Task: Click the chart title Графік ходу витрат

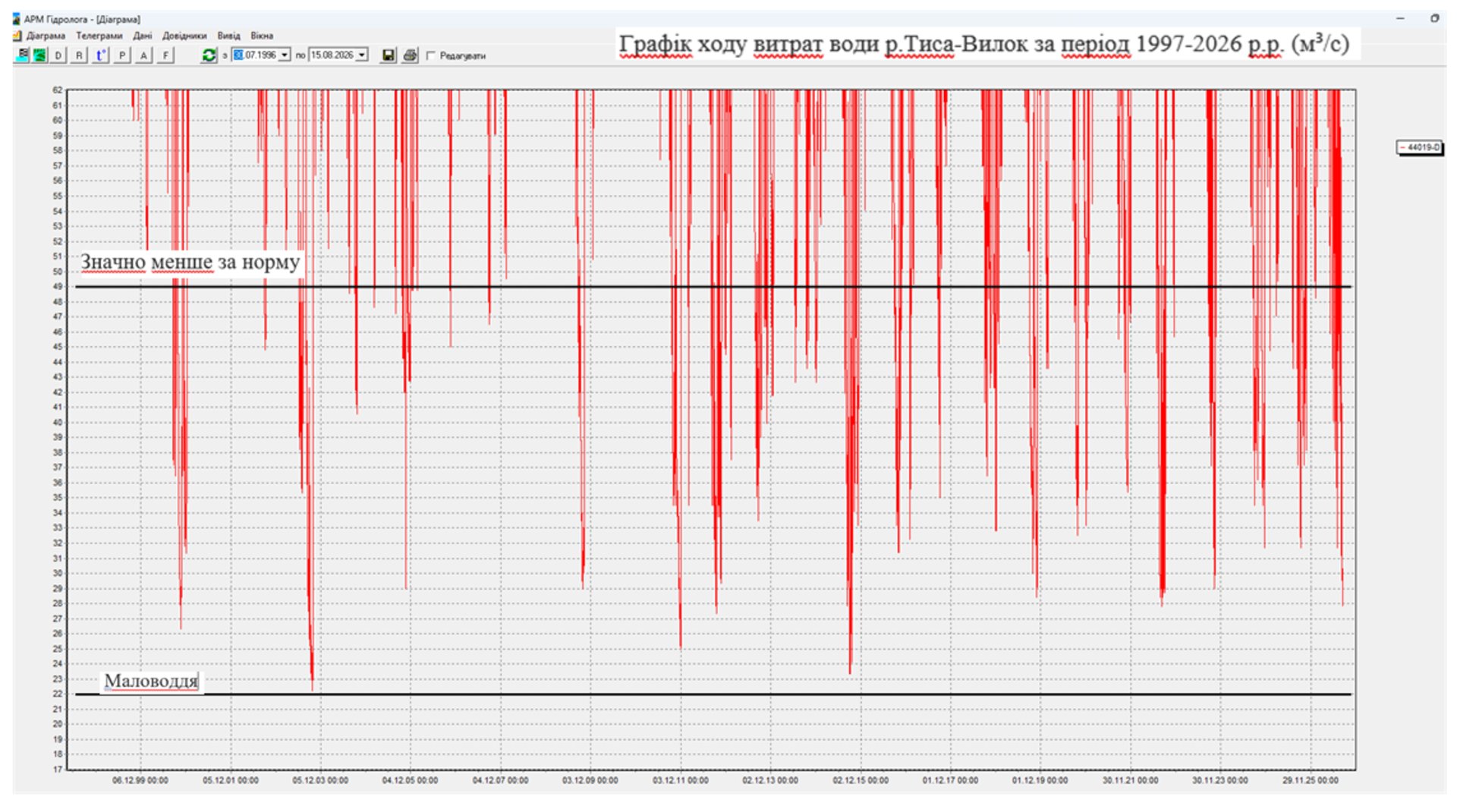Action: point(983,44)
